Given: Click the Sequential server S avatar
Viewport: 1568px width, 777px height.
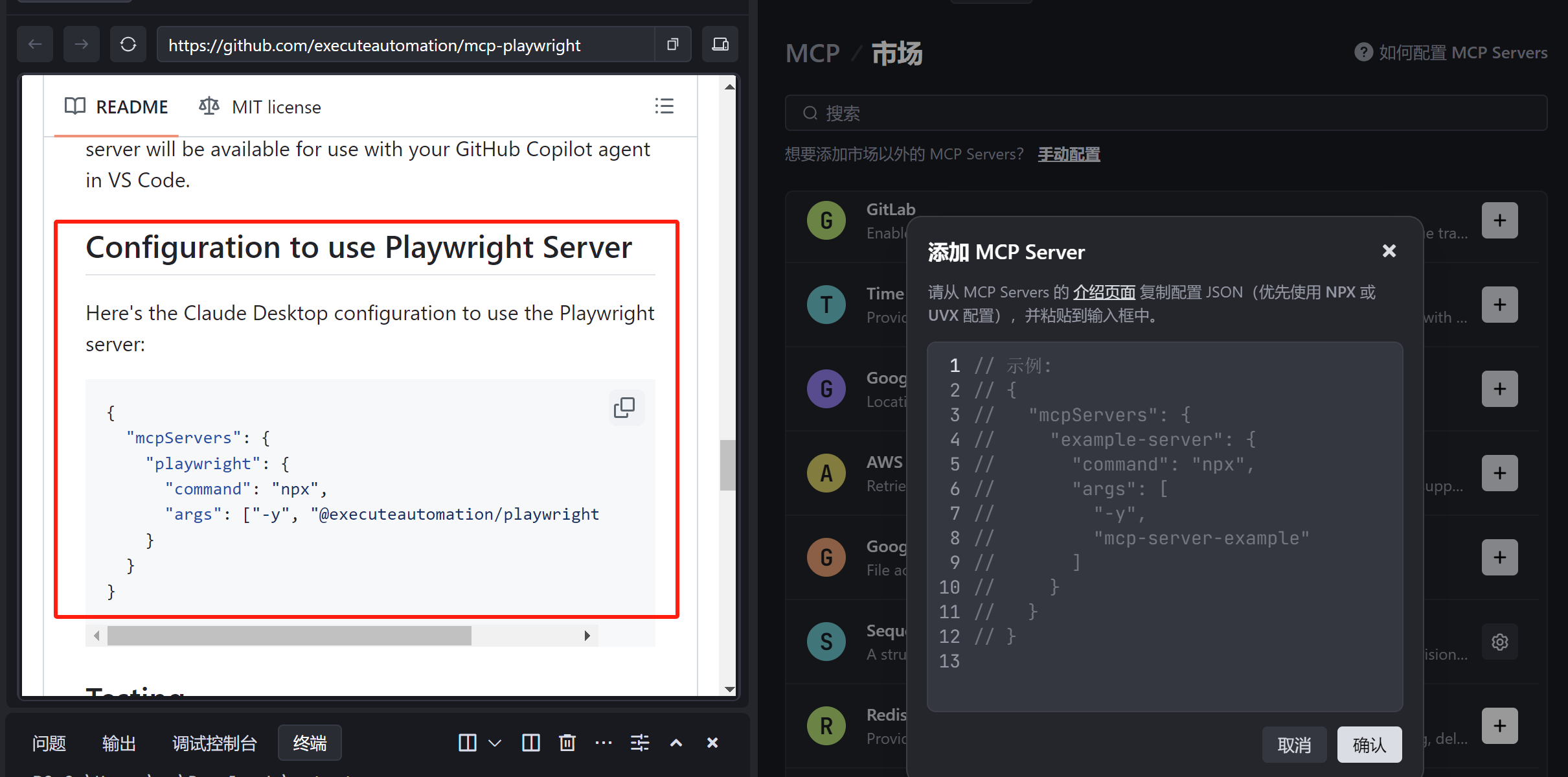Looking at the screenshot, I should point(826,642).
